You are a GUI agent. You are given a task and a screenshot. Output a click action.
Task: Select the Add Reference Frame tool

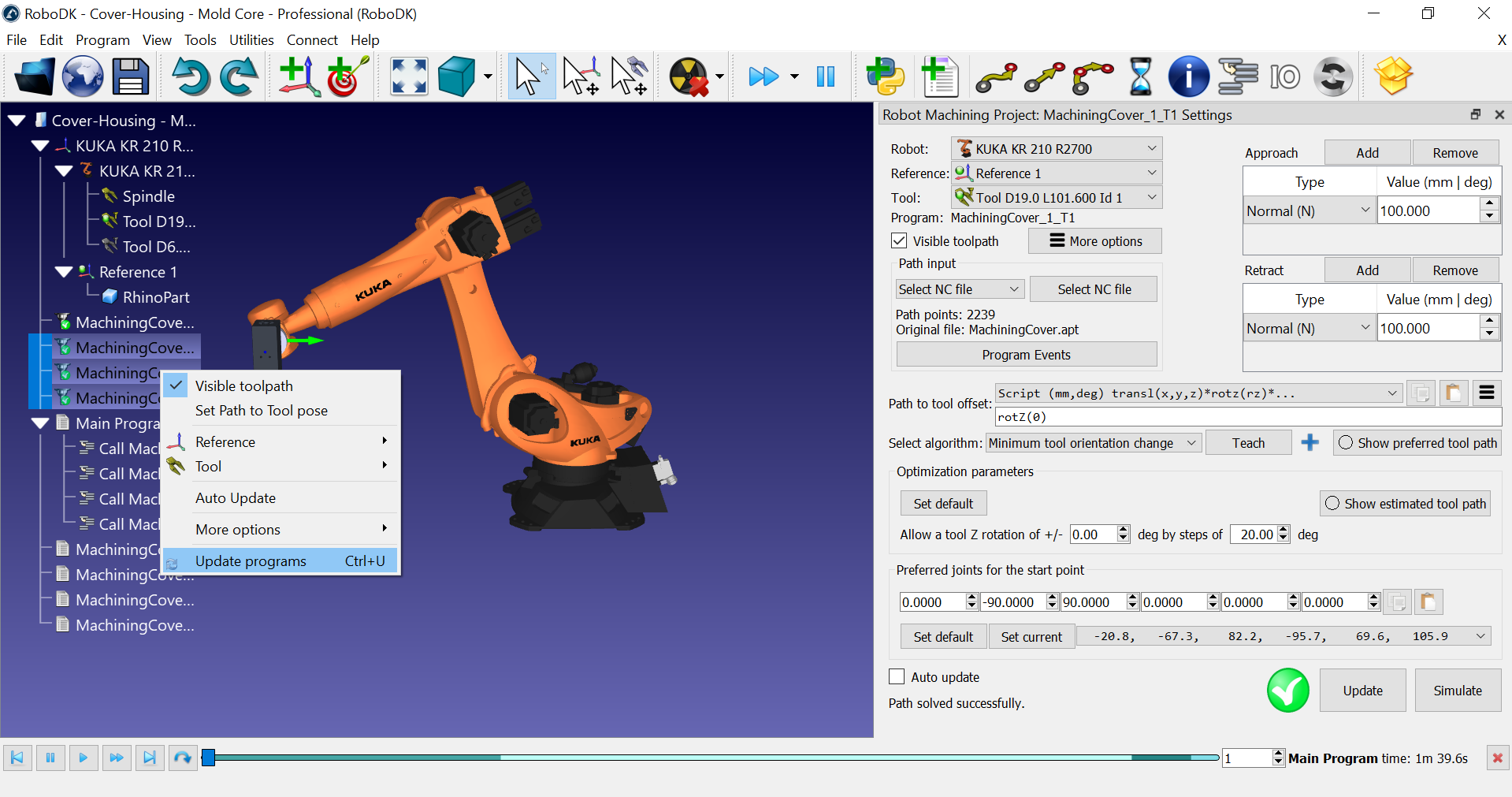pyautogui.click(x=297, y=76)
